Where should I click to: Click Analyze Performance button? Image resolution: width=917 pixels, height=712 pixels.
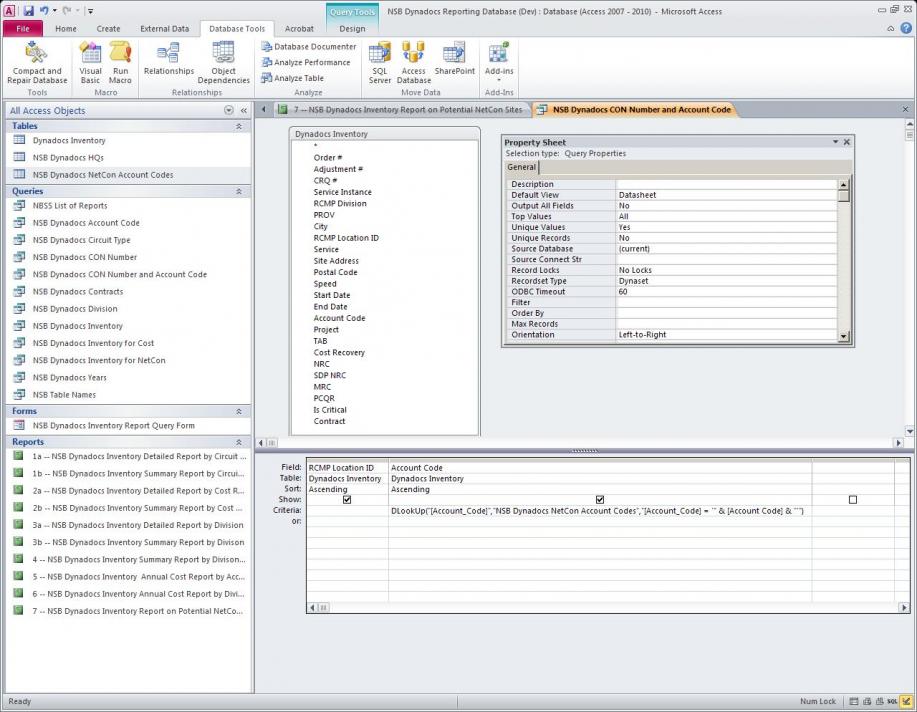tap(306, 62)
